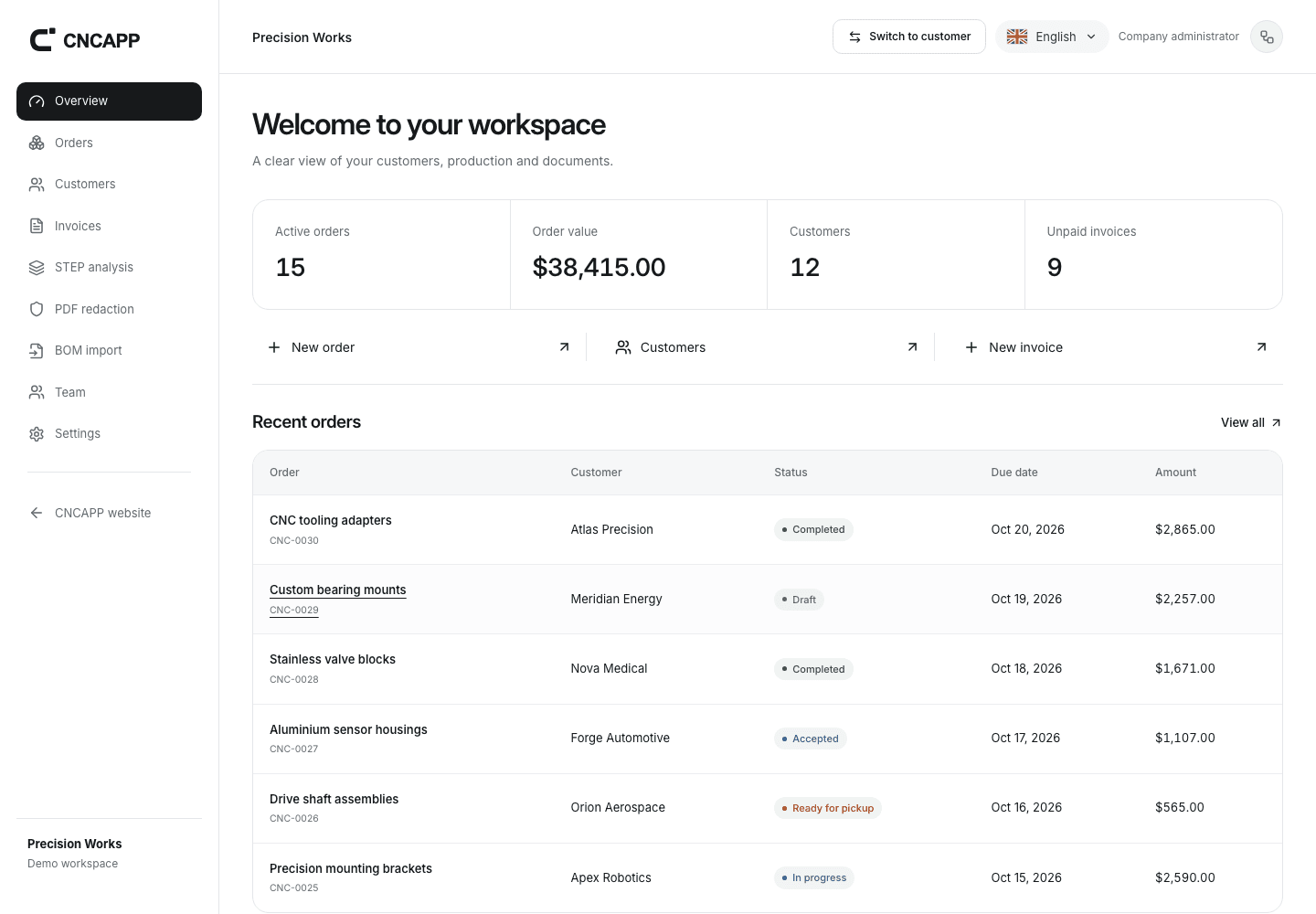Click the plus icon beside New order

pos(274,347)
